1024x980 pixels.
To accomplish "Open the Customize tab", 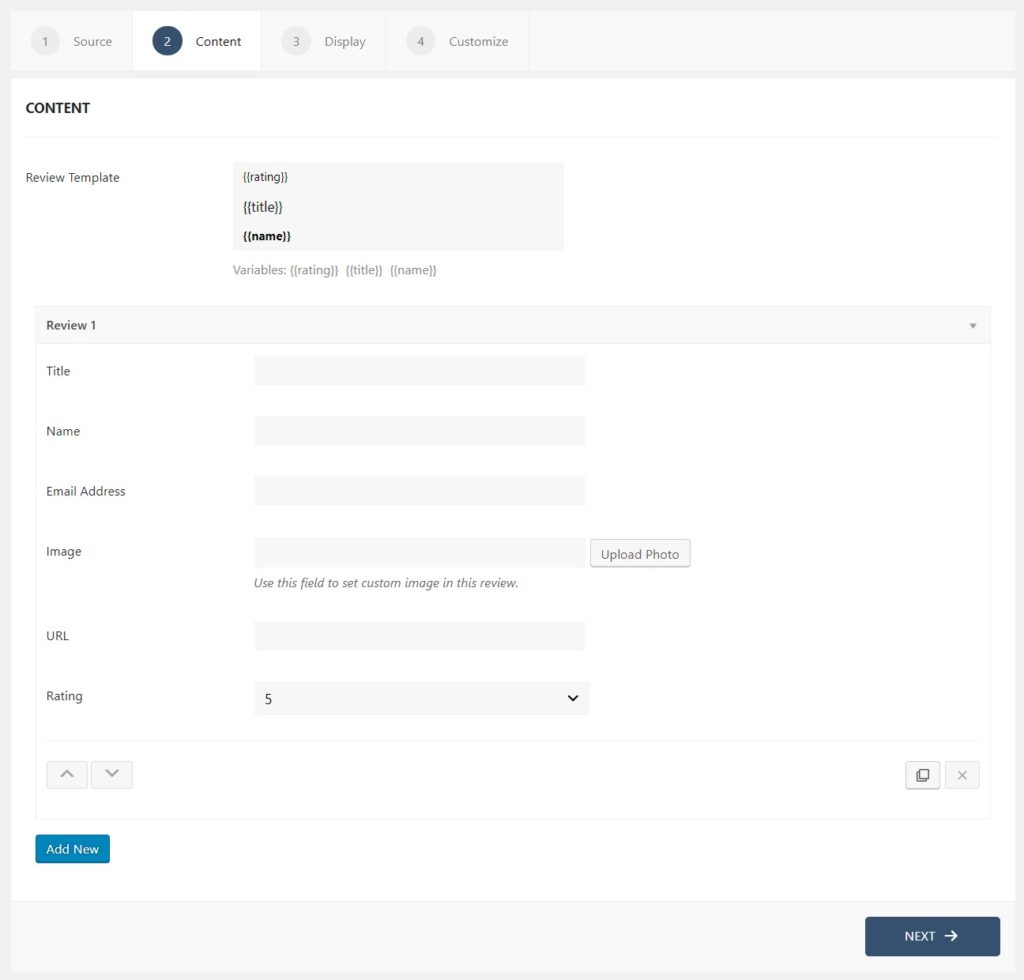I will pyautogui.click(x=478, y=41).
